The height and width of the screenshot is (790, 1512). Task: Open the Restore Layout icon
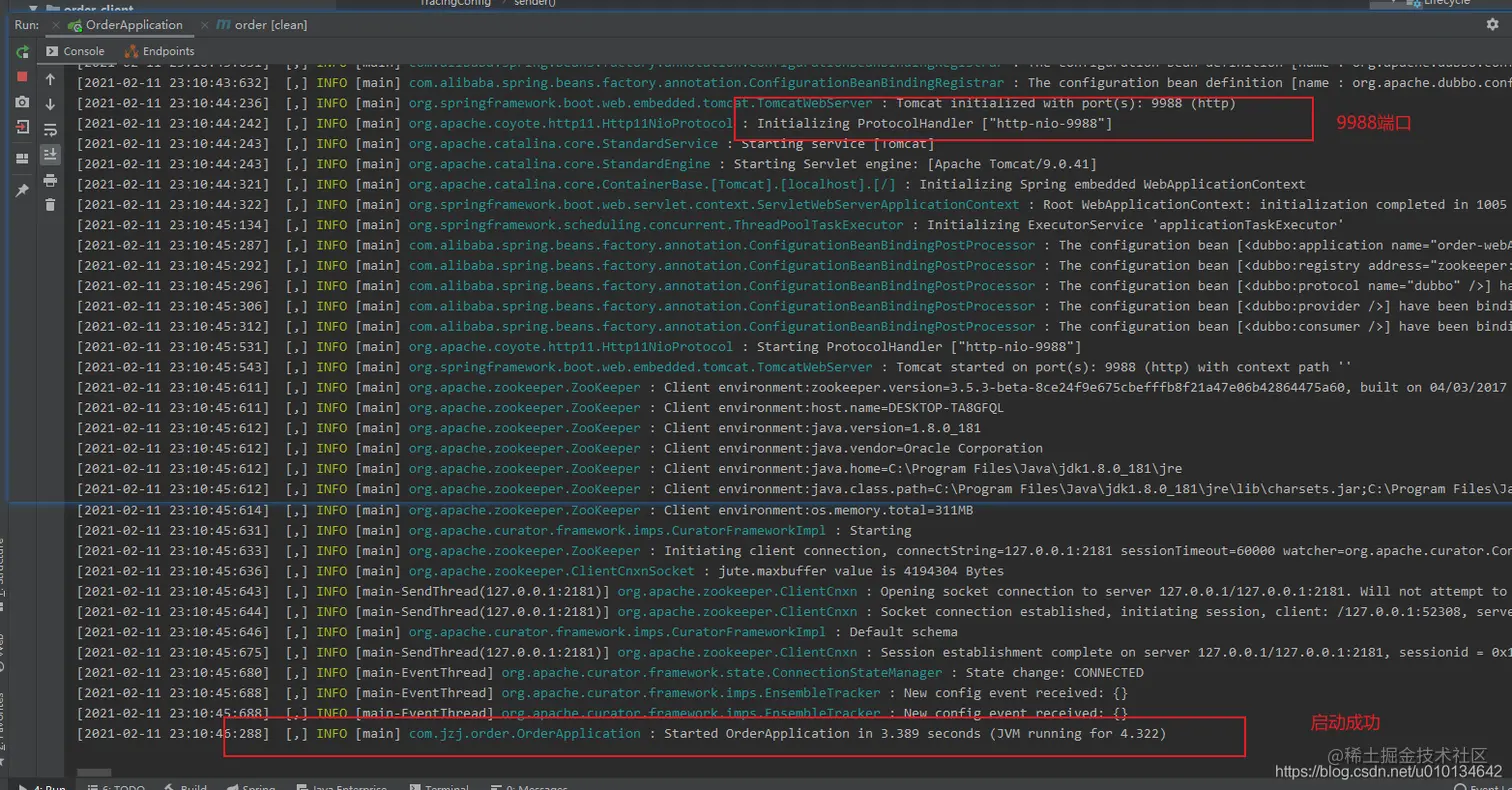coord(22,158)
